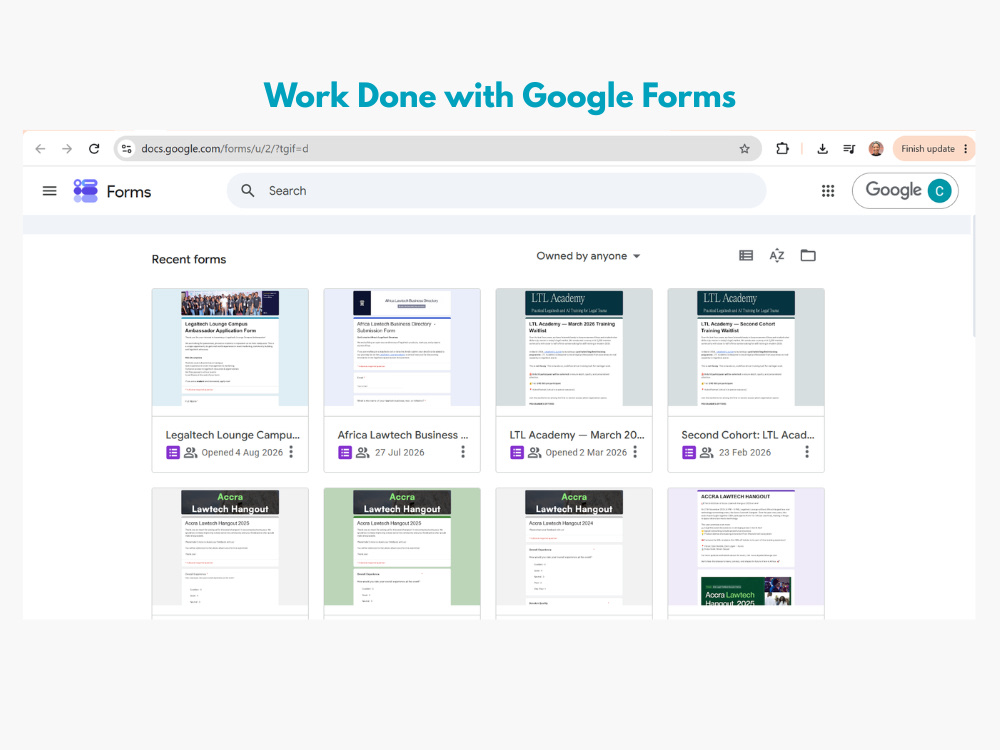Click the Google Forms logo
The width and height of the screenshot is (1000, 750).
coord(85,191)
